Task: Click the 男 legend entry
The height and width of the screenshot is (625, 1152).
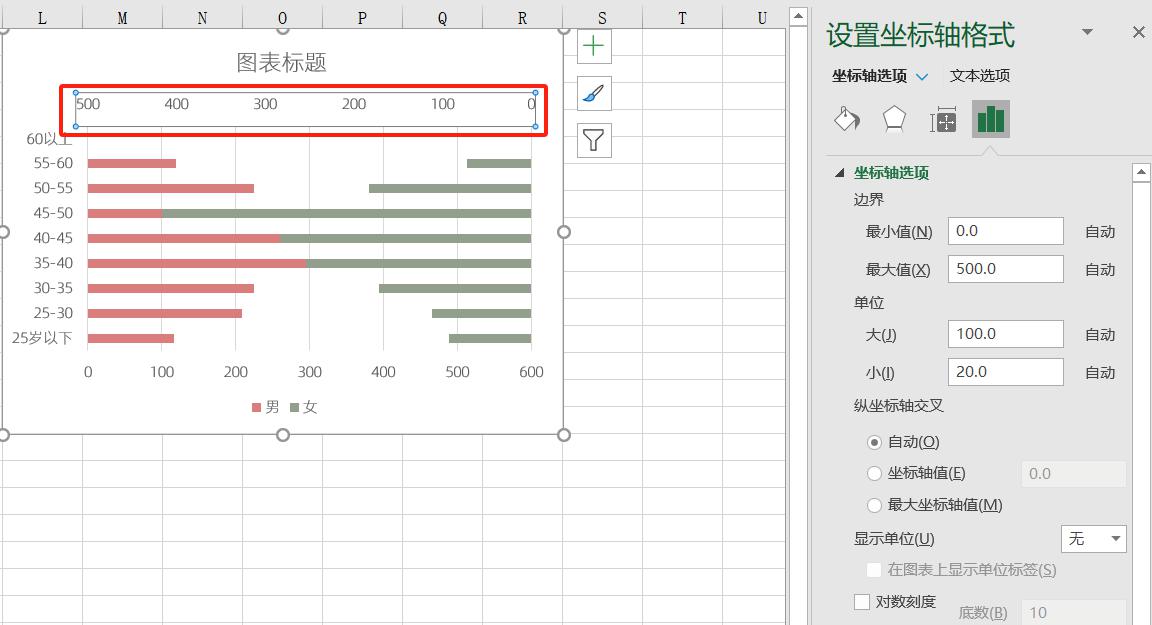Action: click(265, 407)
